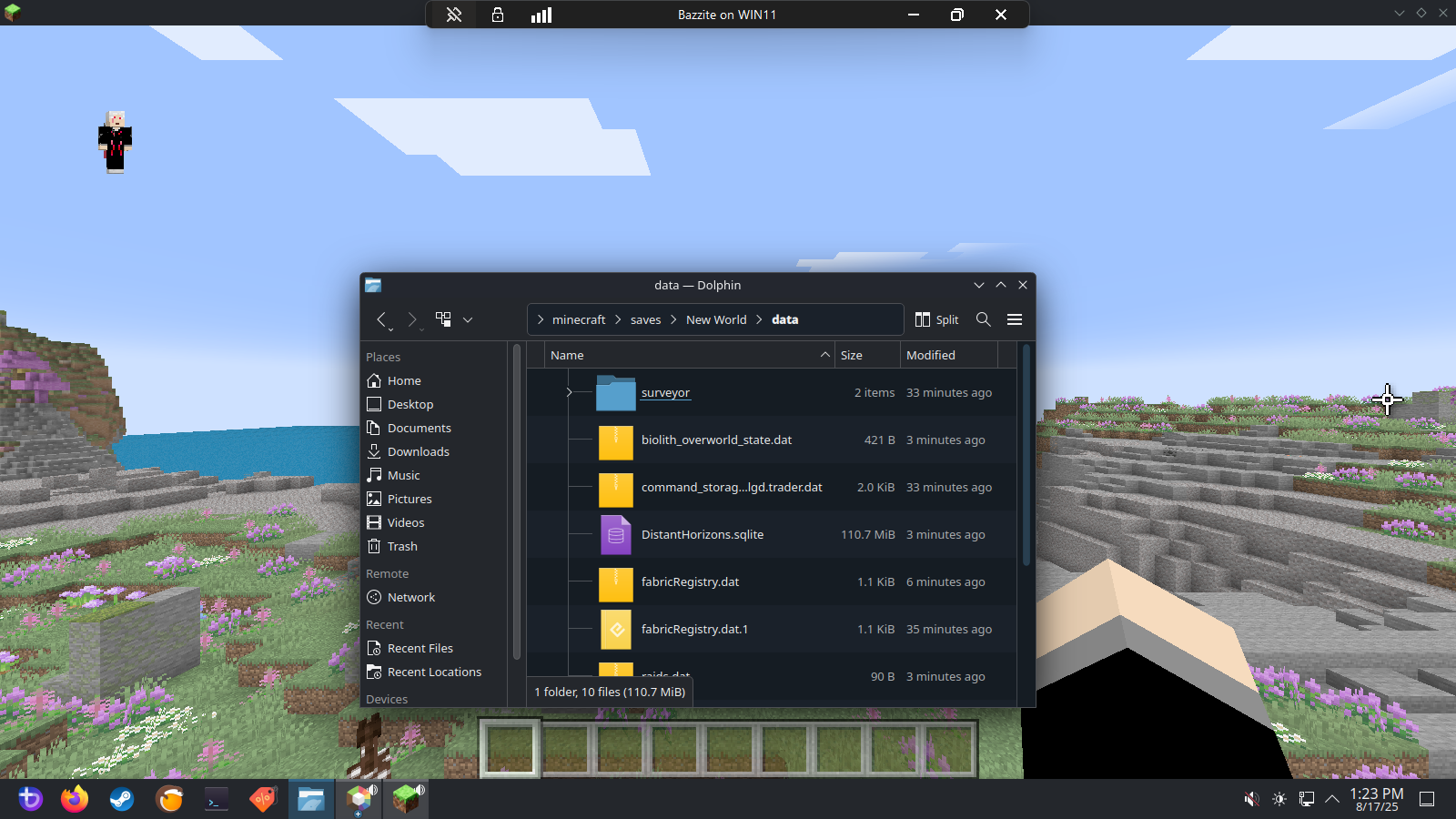Viewport: 1456px width, 819px height.
Task: Open Recent Files in Places panel
Action: 435,648
